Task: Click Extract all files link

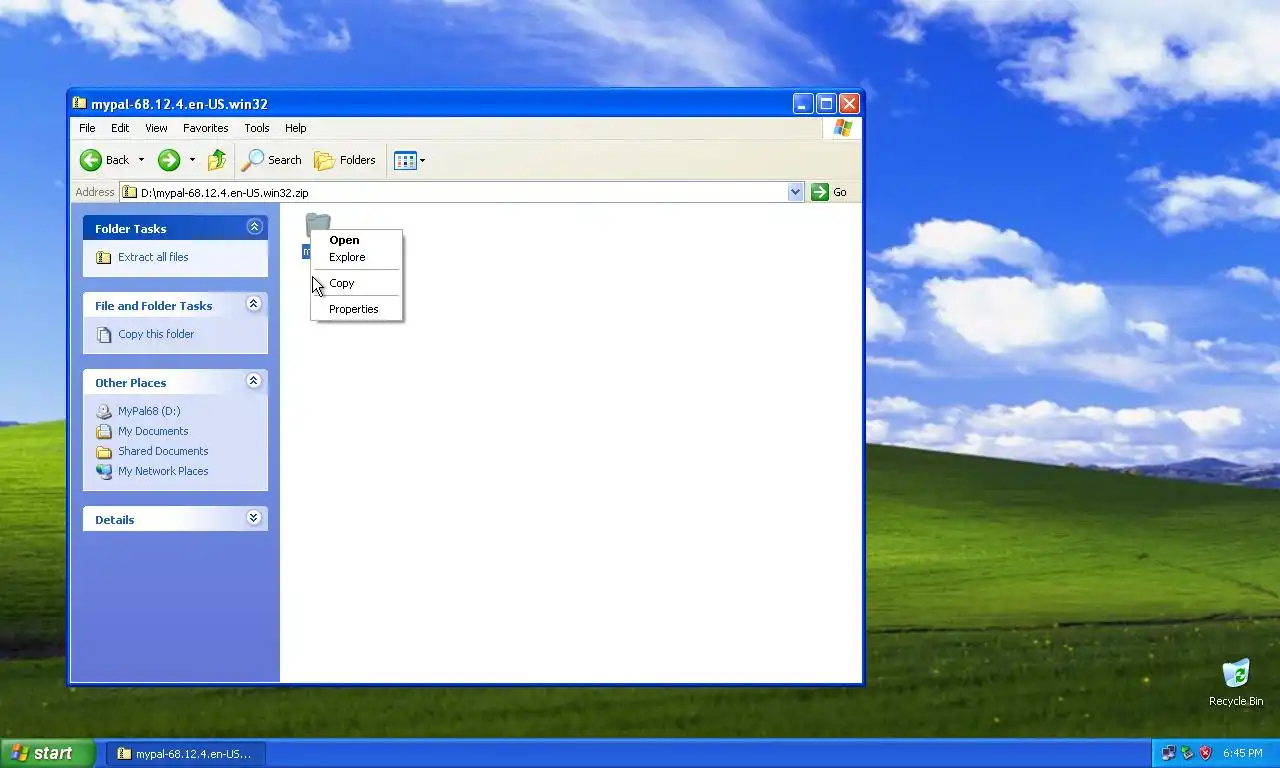Action: click(x=153, y=257)
